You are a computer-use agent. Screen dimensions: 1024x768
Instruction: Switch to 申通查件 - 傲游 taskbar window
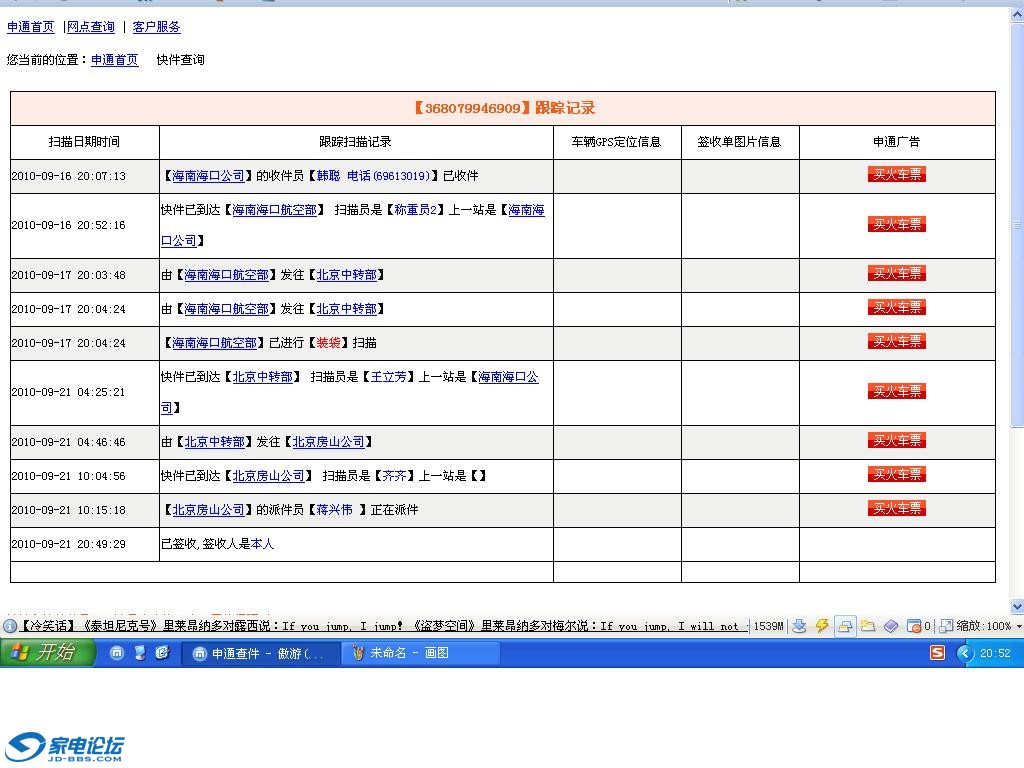260,653
